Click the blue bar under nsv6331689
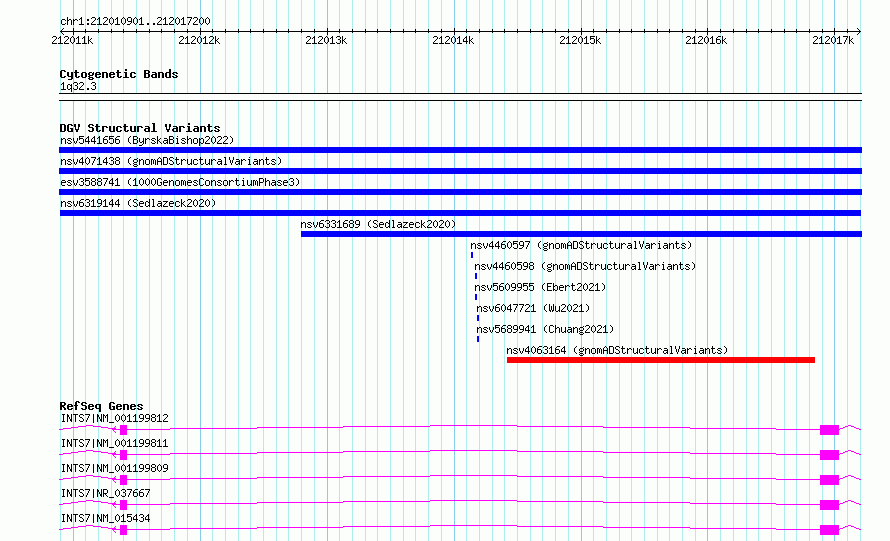This screenshot has height=541, width=890. click(x=581, y=234)
